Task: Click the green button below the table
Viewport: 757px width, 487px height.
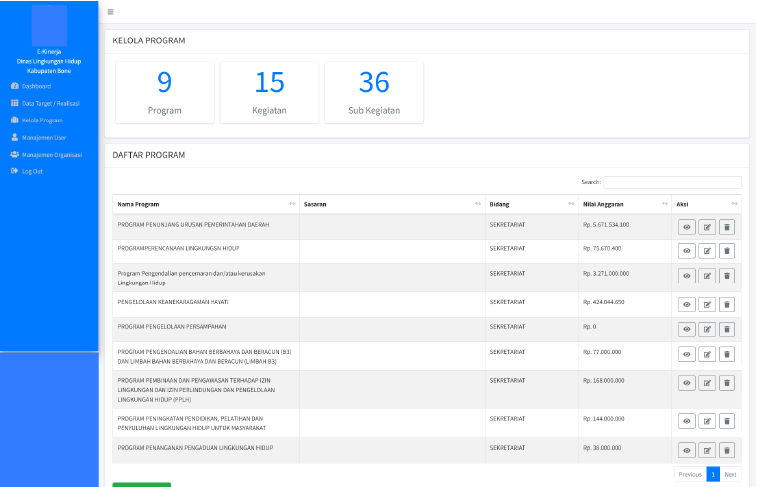Action: click(x=141, y=485)
